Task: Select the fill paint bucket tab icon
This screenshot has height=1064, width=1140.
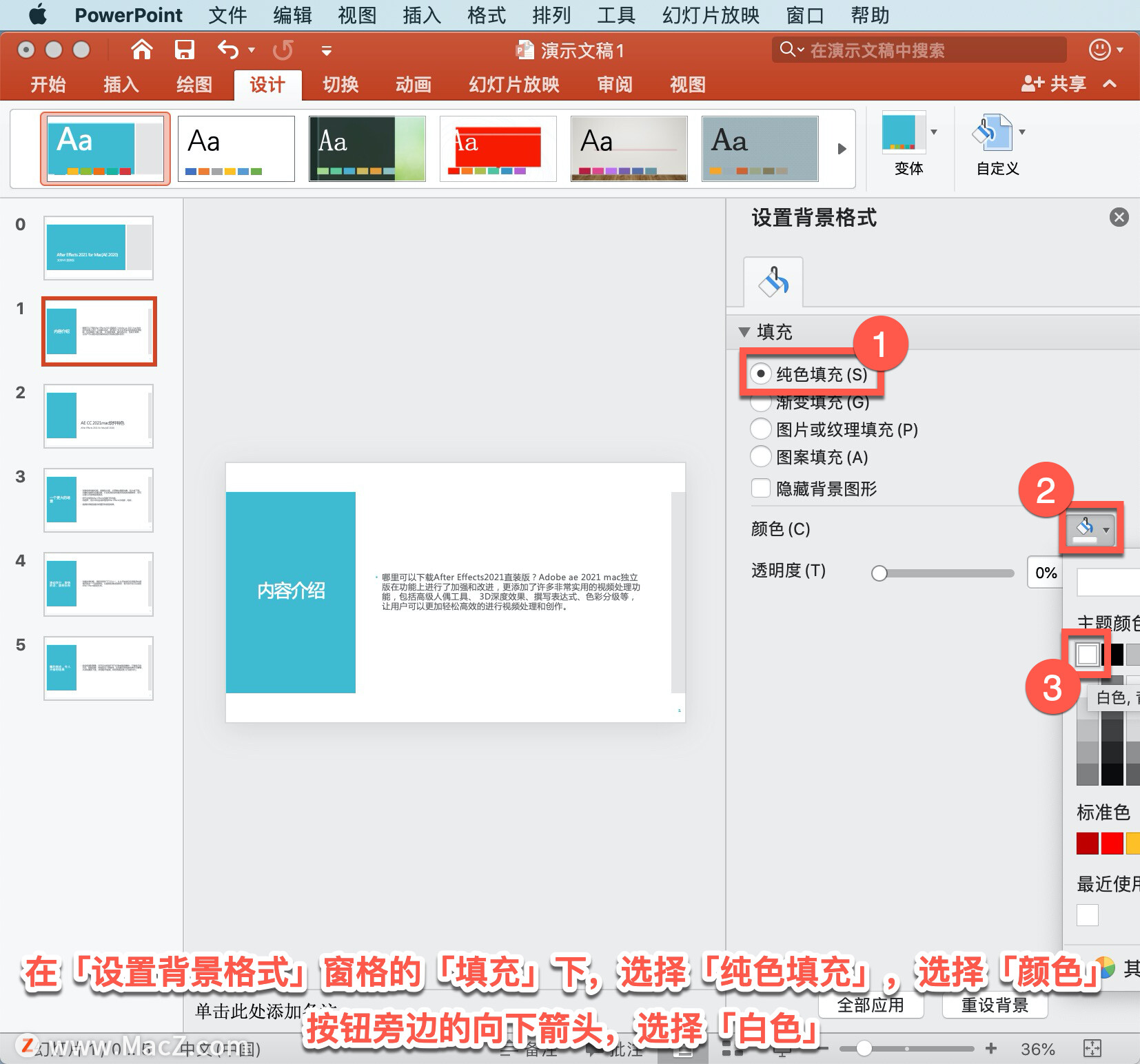Action: (x=773, y=282)
